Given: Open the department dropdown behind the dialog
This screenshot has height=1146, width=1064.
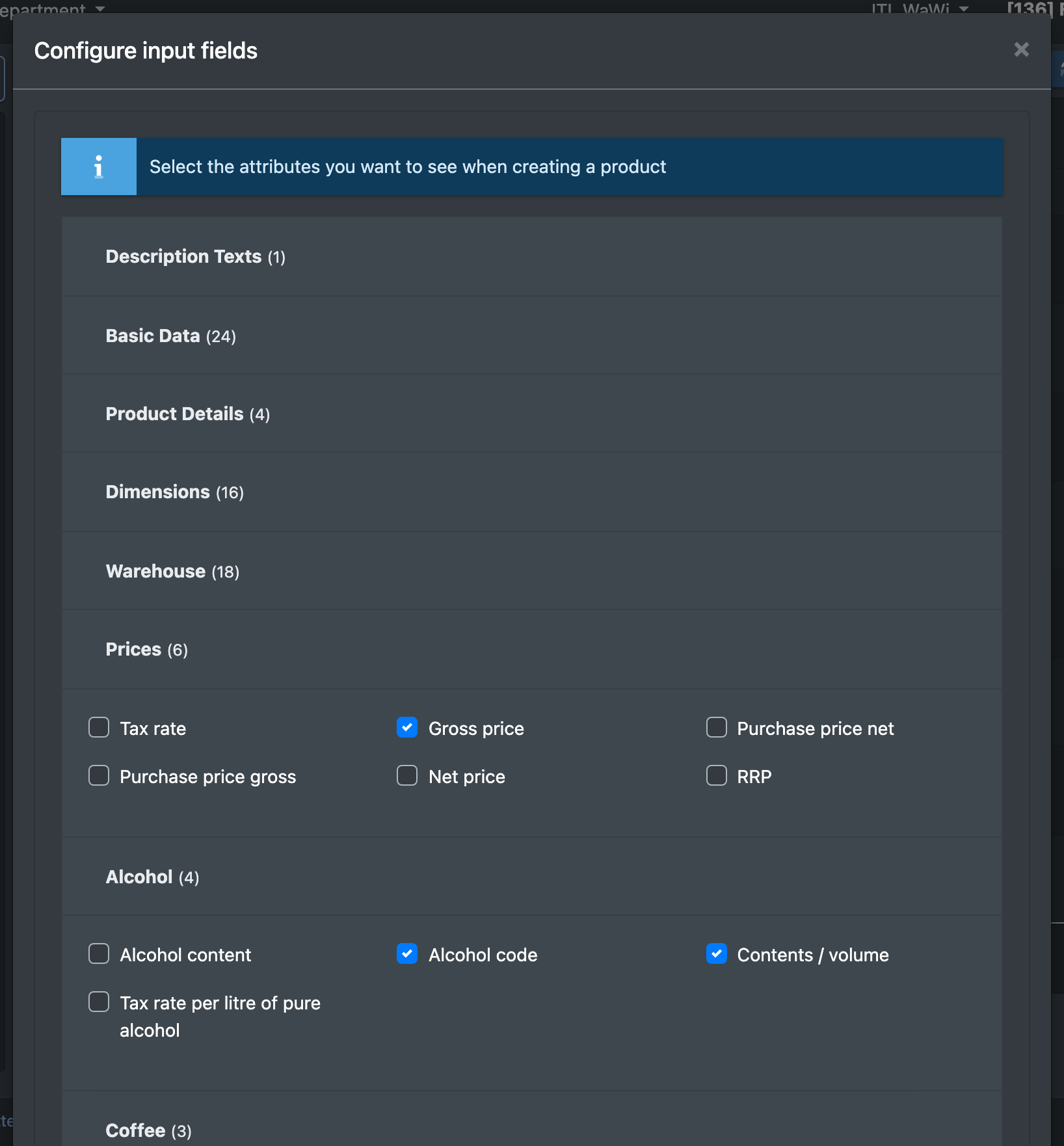Looking at the screenshot, I should pyautogui.click(x=52, y=8).
